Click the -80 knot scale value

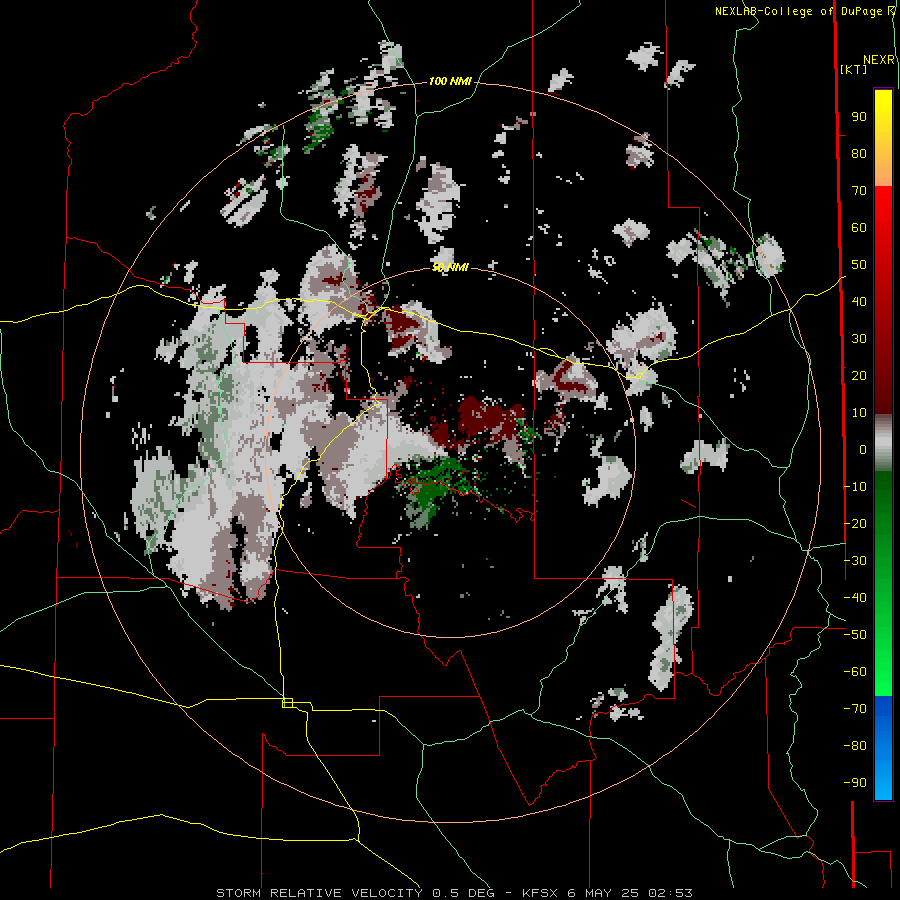pos(855,746)
